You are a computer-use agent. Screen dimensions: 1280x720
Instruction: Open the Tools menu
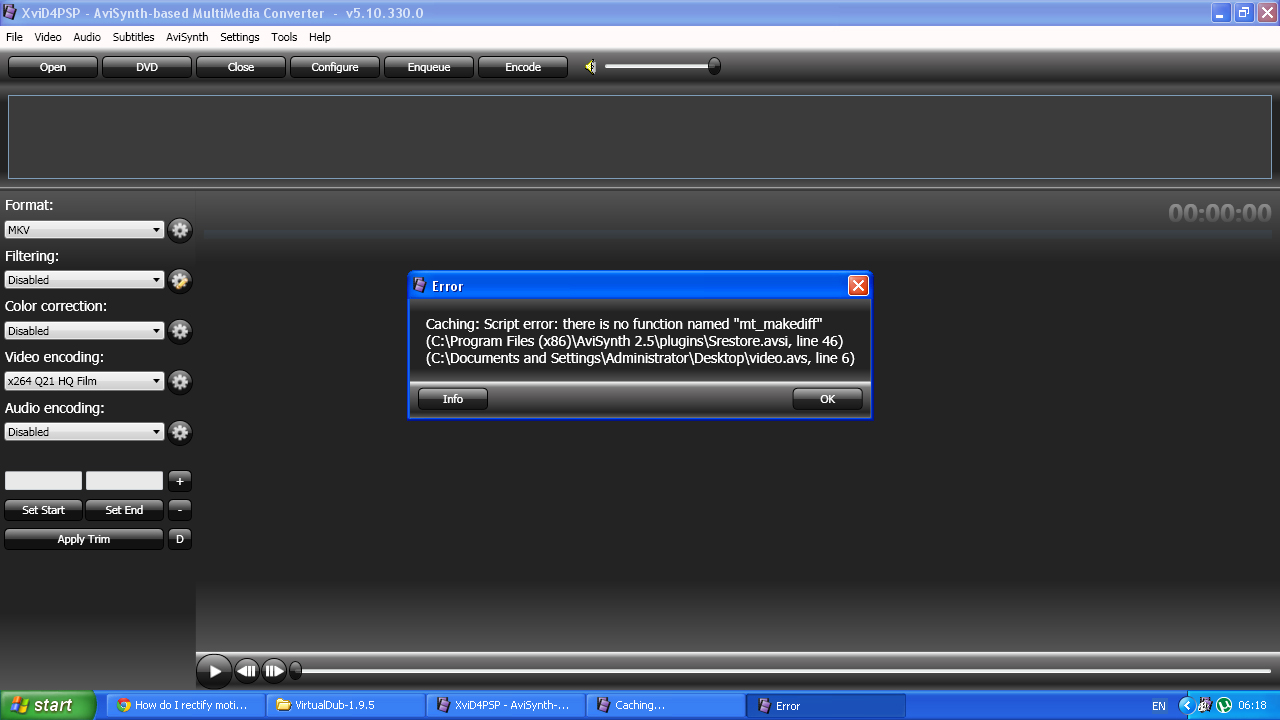pos(284,37)
